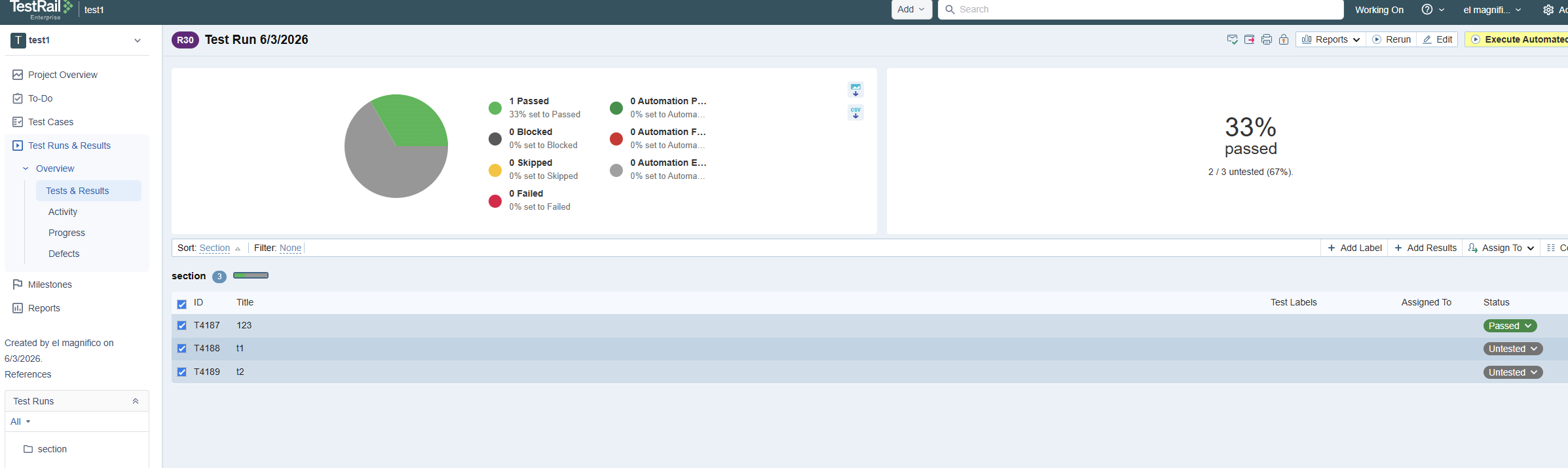Viewport: 1568px width, 468px height.
Task: Click the export run icon
Action: click(1249, 39)
